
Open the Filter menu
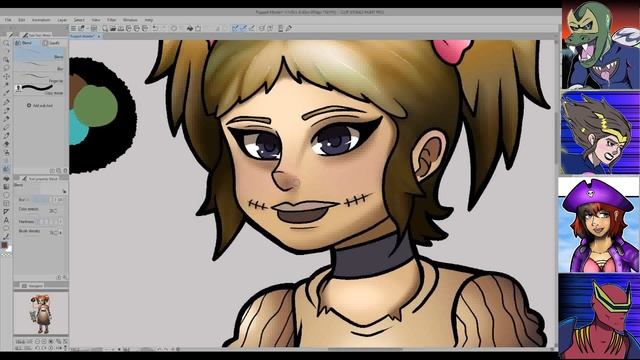point(111,20)
